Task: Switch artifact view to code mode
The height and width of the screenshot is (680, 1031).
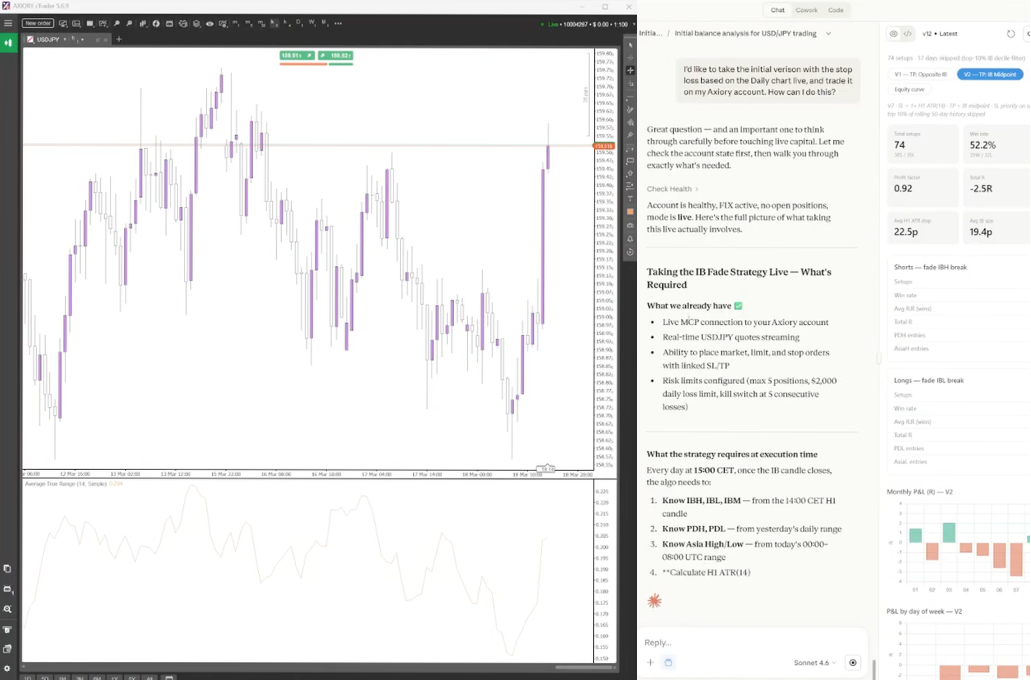Action: [x=908, y=34]
